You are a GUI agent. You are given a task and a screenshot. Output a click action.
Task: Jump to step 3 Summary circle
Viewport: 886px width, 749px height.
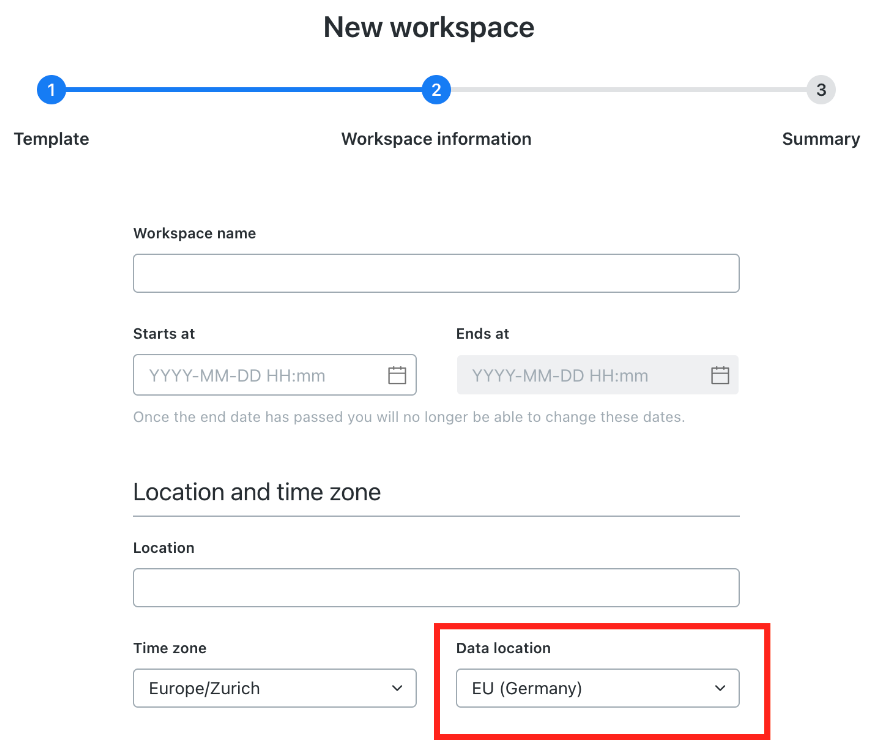point(821,90)
